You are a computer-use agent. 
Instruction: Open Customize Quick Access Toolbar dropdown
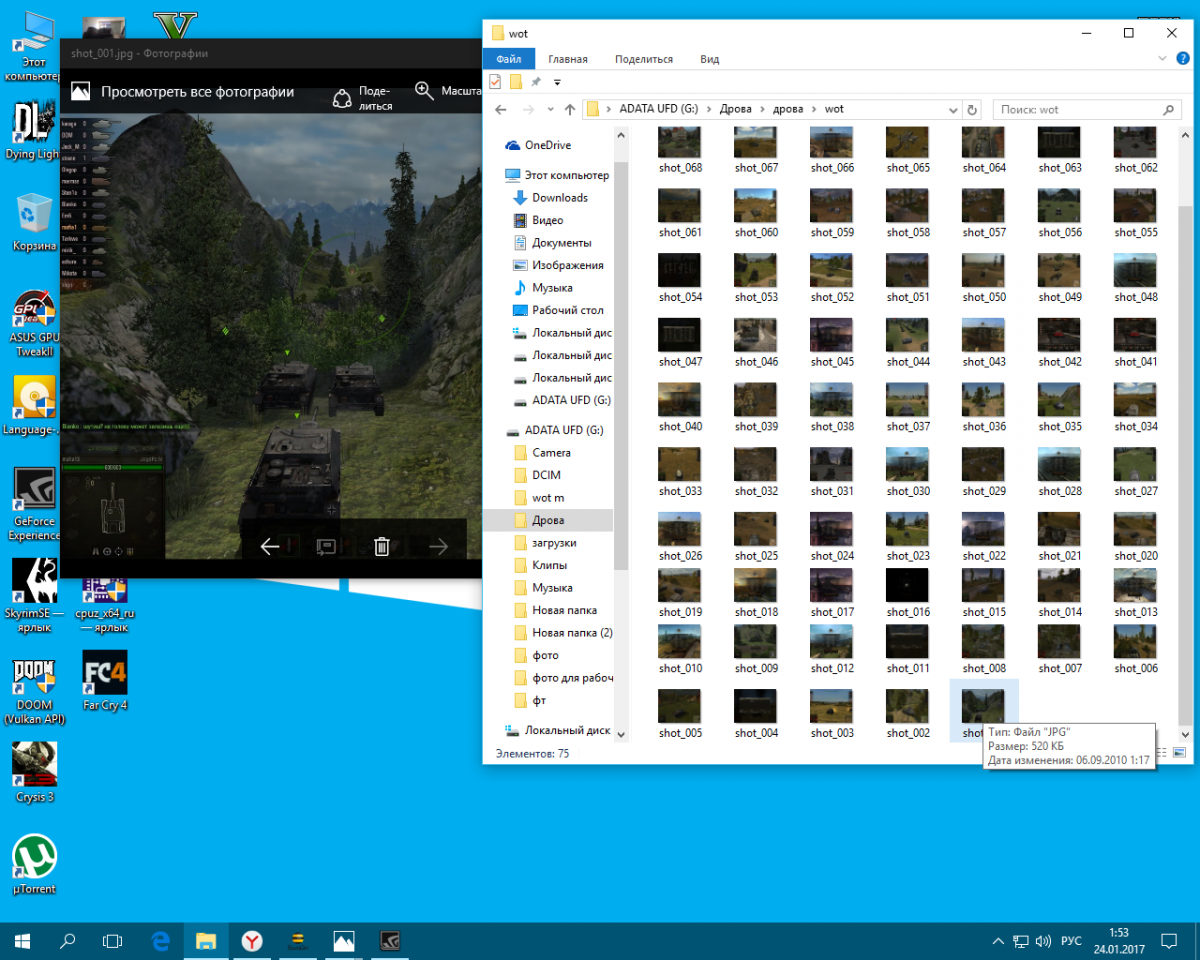point(557,82)
